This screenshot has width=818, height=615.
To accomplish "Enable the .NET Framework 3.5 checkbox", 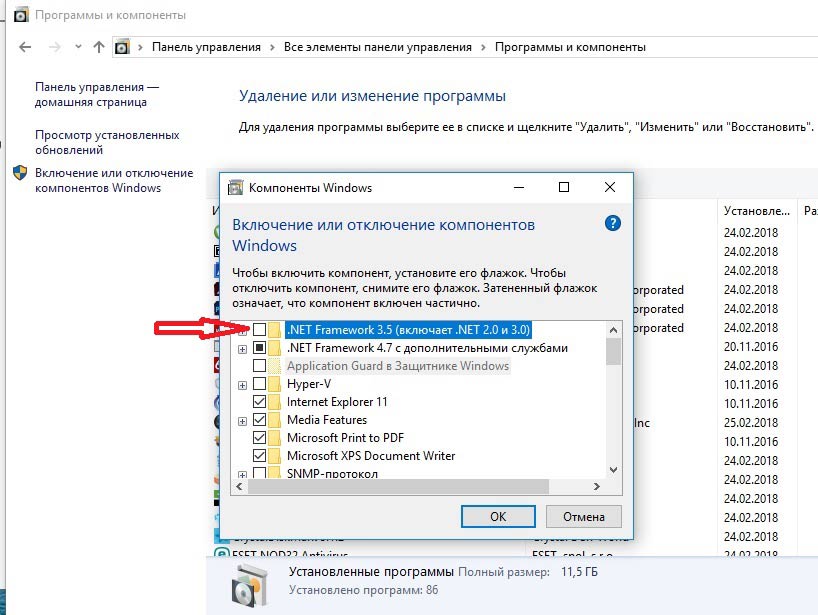I will 259,330.
